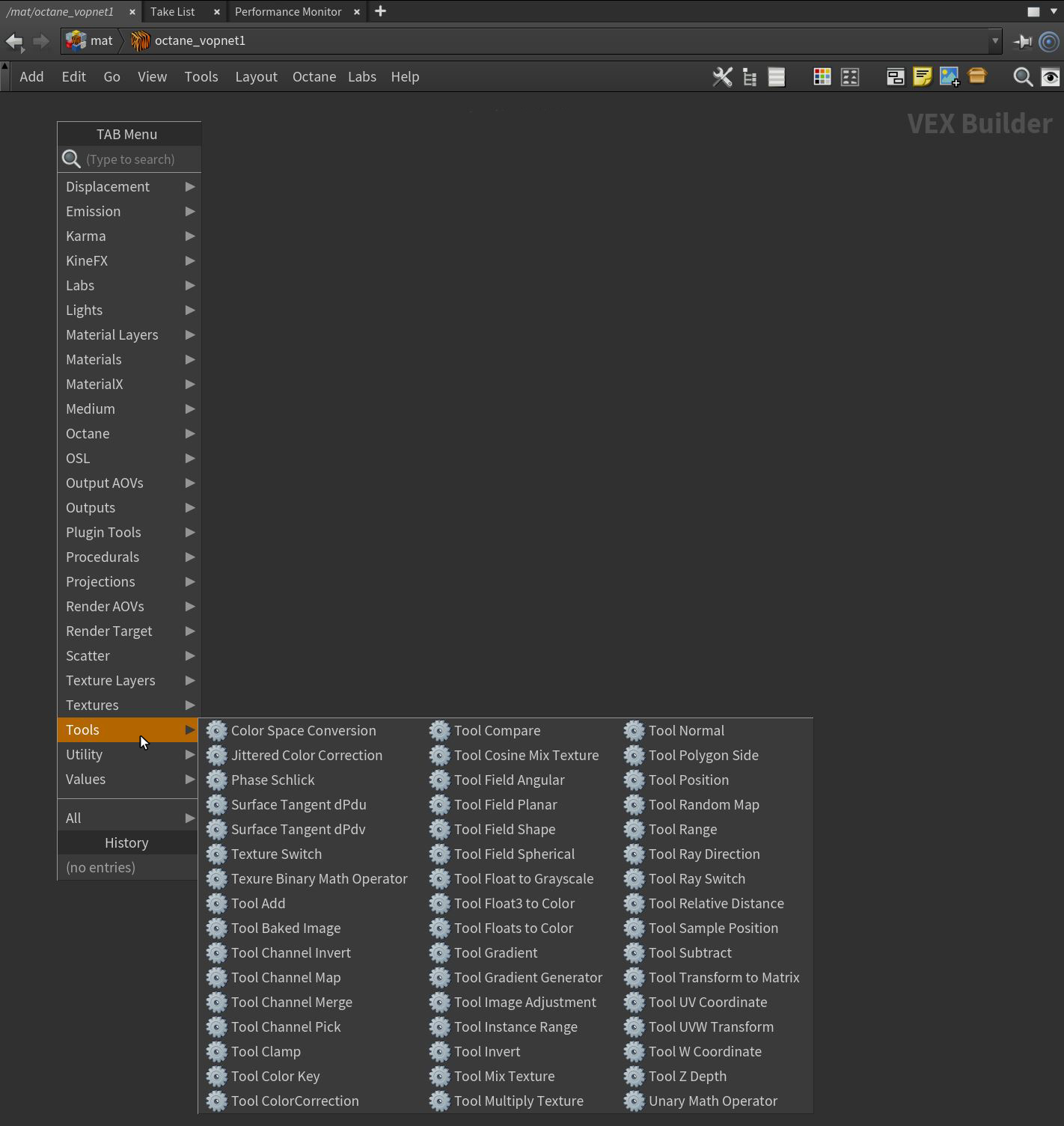Toggle the eye display options icon
This screenshot has height=1126, width=1064.
(x=1050, y=77)
